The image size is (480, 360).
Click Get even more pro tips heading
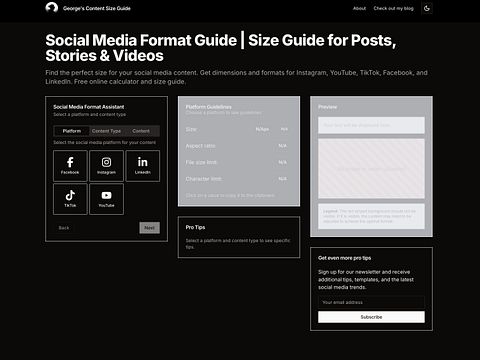tap(344, 258)
